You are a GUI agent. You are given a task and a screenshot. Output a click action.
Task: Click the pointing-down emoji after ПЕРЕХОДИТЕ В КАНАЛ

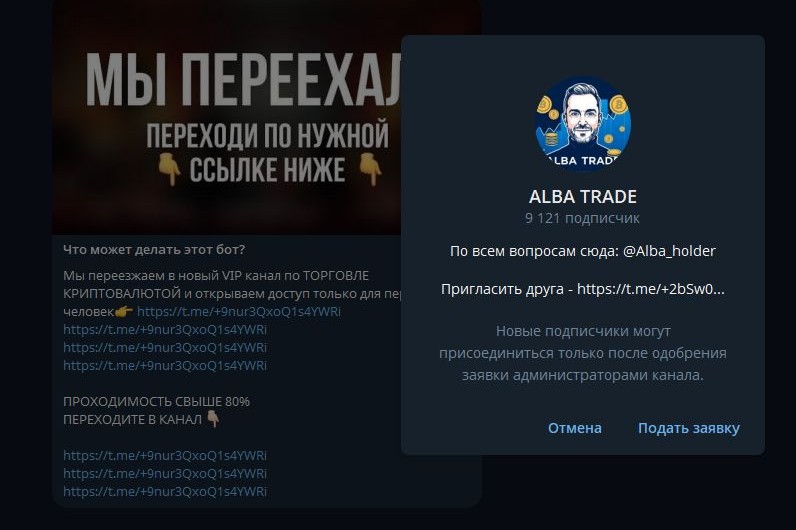tap(214, 419)
